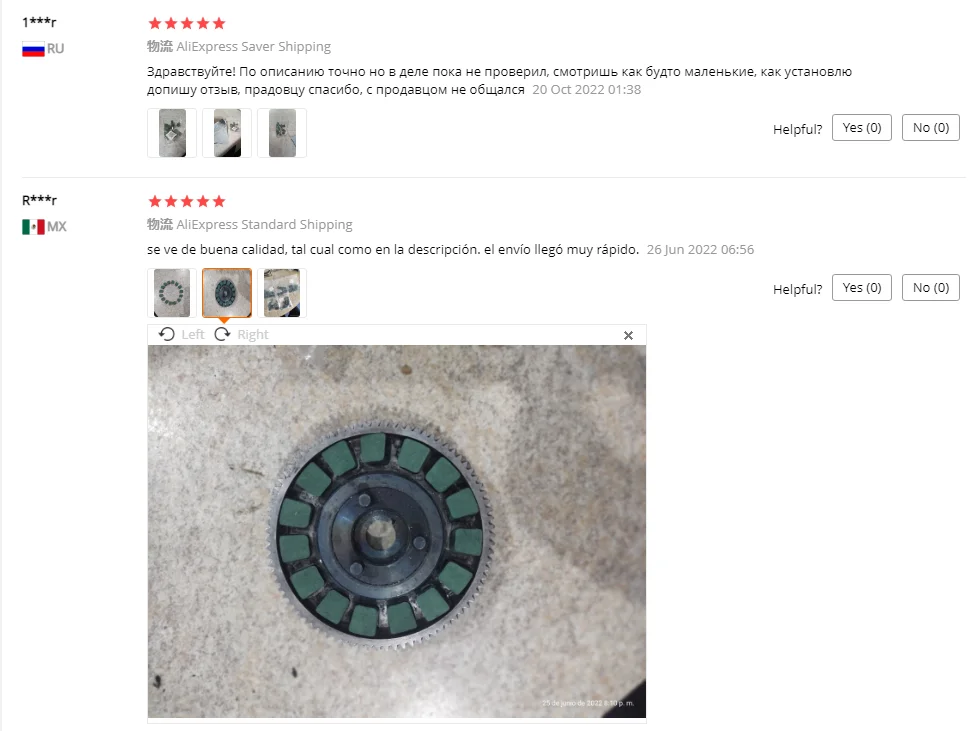Mark the RU review unhelpful: No (0)

point(931,127)
